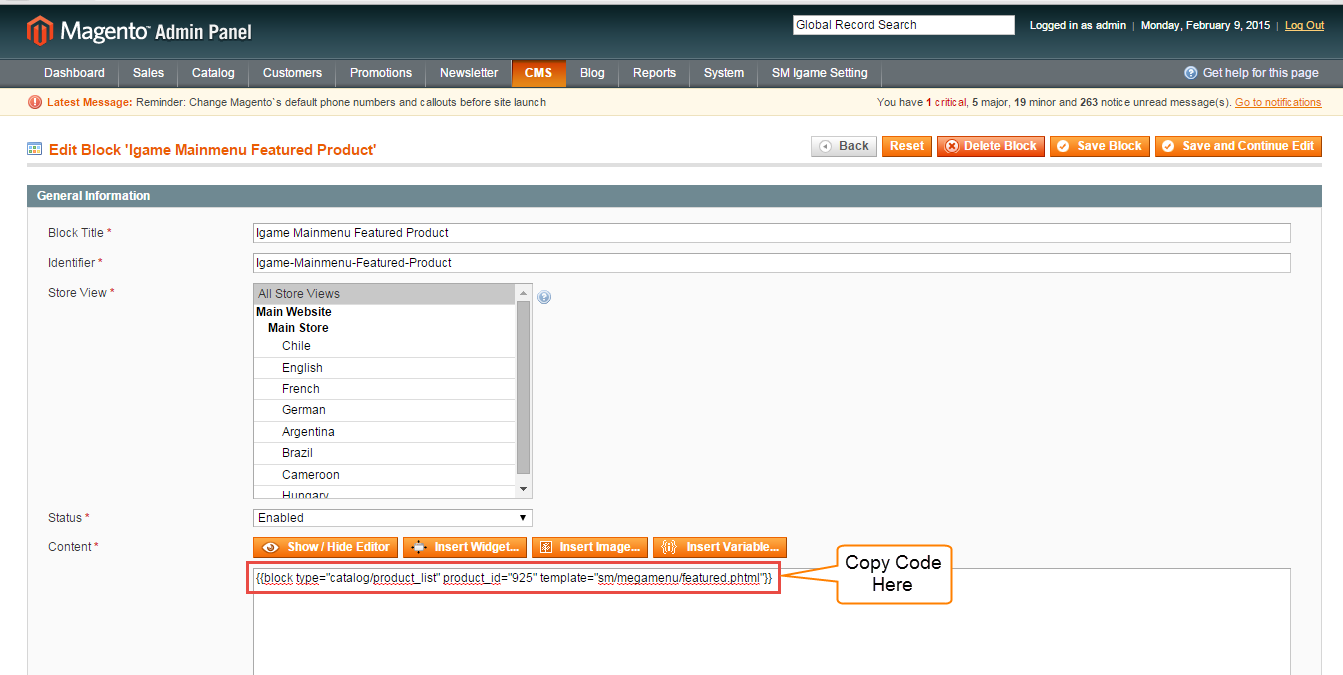Click the Store View list scroll-down arrow
This screenshot has width=1343, height=675.
523,489
